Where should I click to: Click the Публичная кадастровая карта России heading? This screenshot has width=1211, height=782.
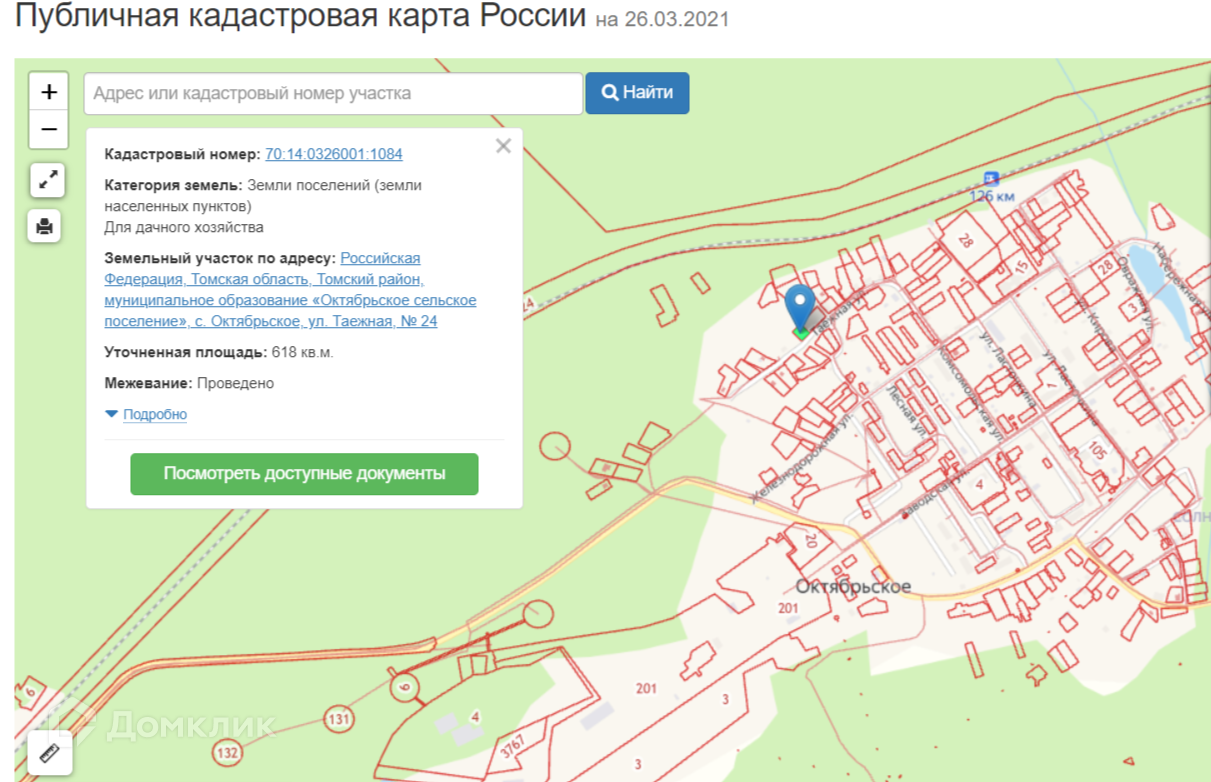[x=300, y=17]
